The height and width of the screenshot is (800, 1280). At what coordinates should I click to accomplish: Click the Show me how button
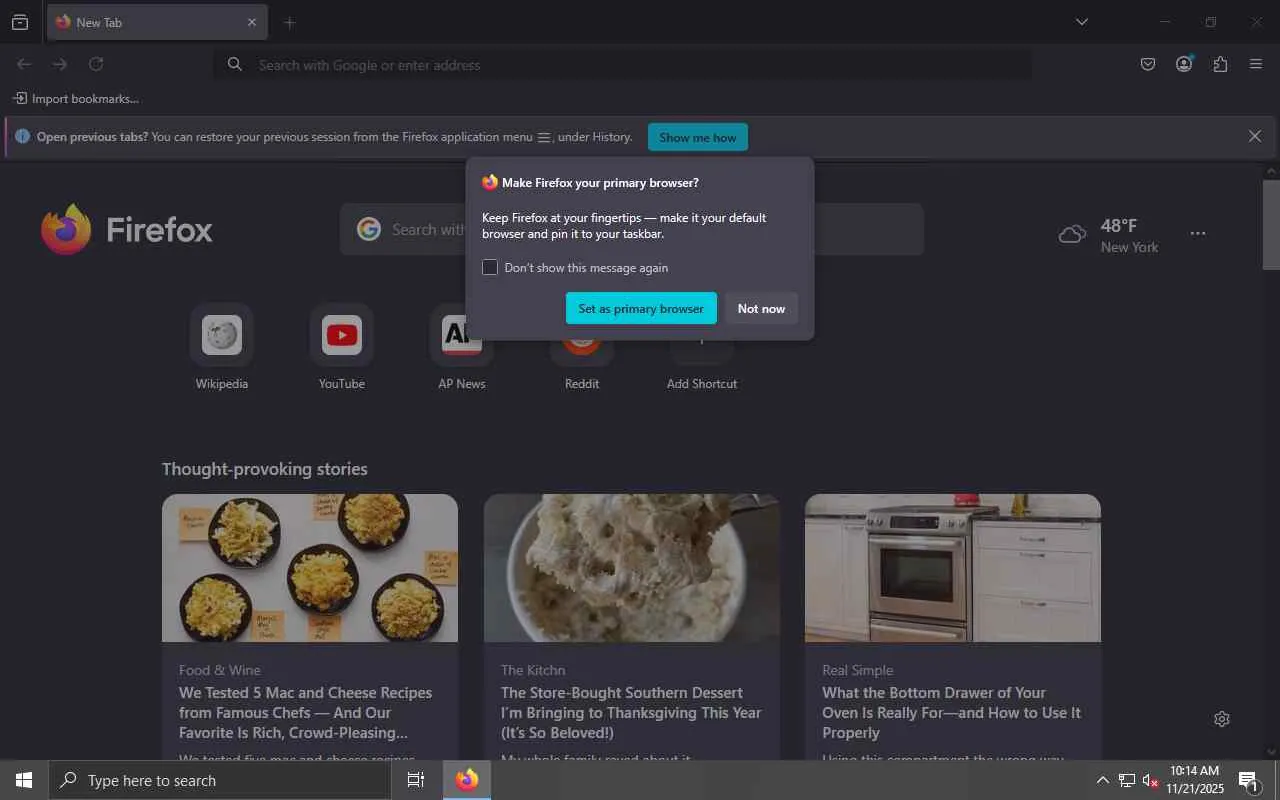click(698, 137)
